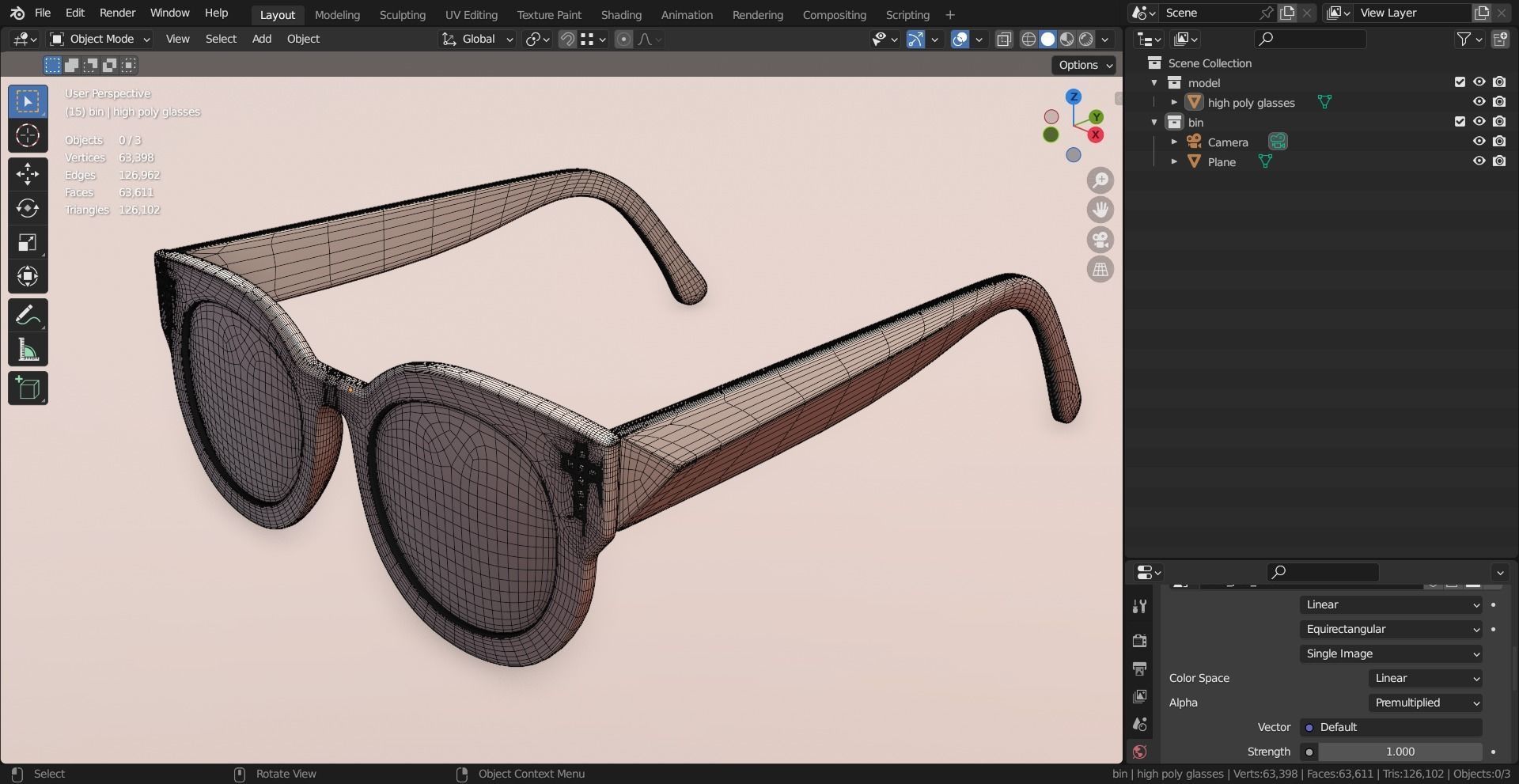Screen dimensions: 1519x784
Task: Open Global transform orientation dropdown
Action: pos(477,39)
